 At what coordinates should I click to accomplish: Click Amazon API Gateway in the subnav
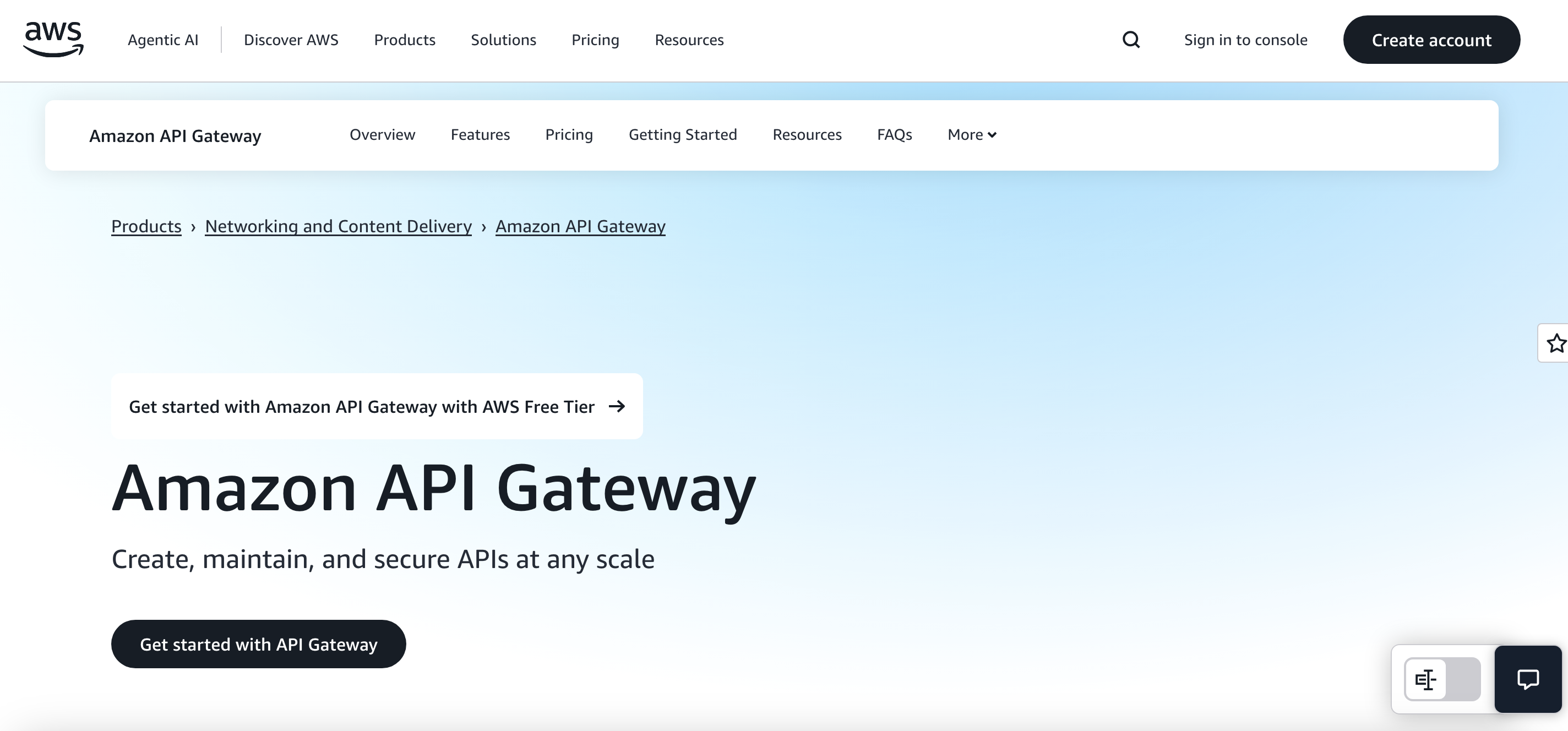175,136
